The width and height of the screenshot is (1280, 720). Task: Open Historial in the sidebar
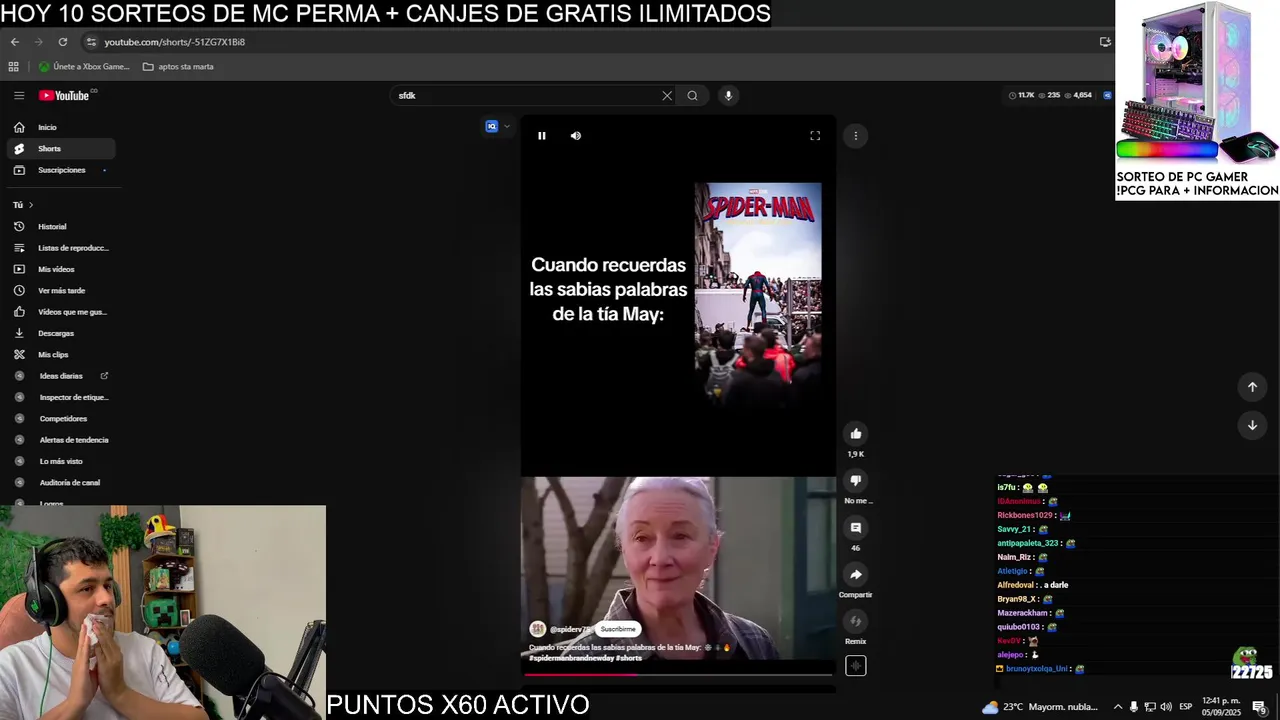pos(60,226)
